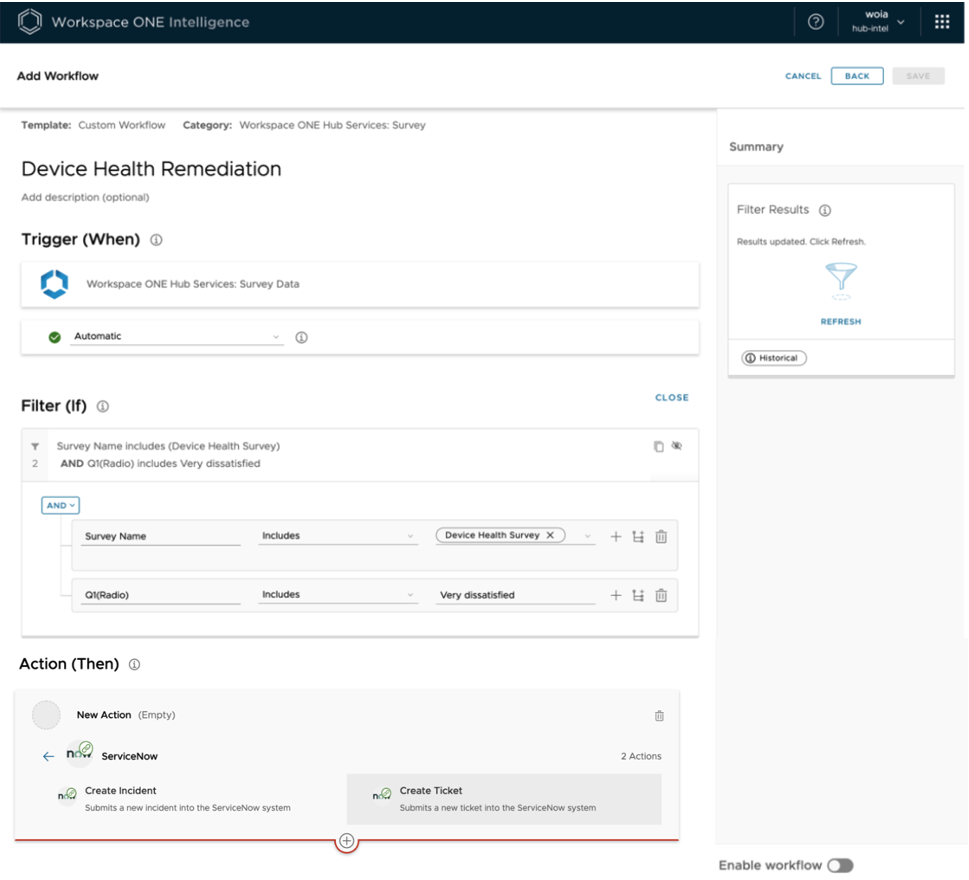This screenshot has width=969, height=880.
Task: Toggle the filter visibility eye icon
Action: pos(677,446)
